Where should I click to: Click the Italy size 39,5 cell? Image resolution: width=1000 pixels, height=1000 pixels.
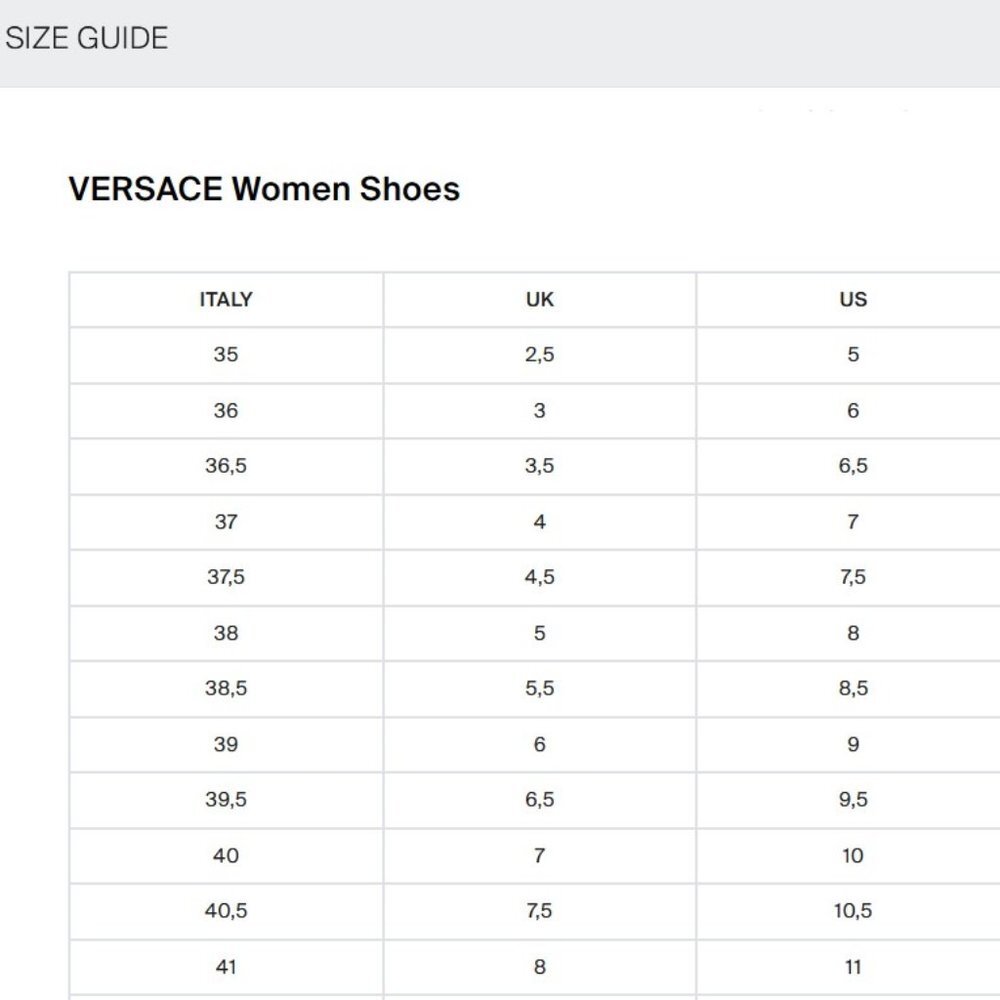click(x=226, y=800)
